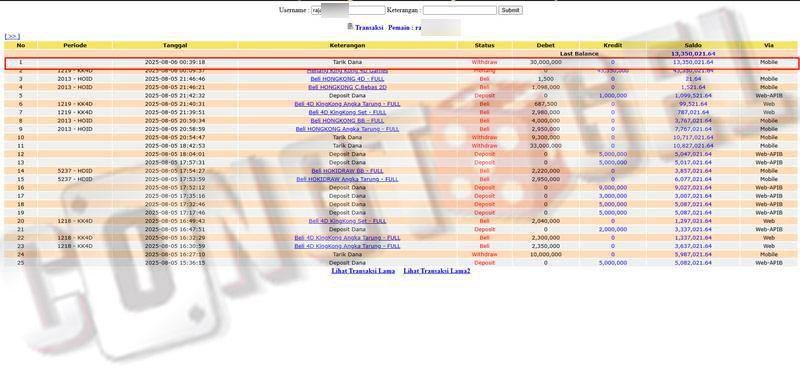
Task: Open Lihat Transaksi Lama link
Action: (363, 271)
